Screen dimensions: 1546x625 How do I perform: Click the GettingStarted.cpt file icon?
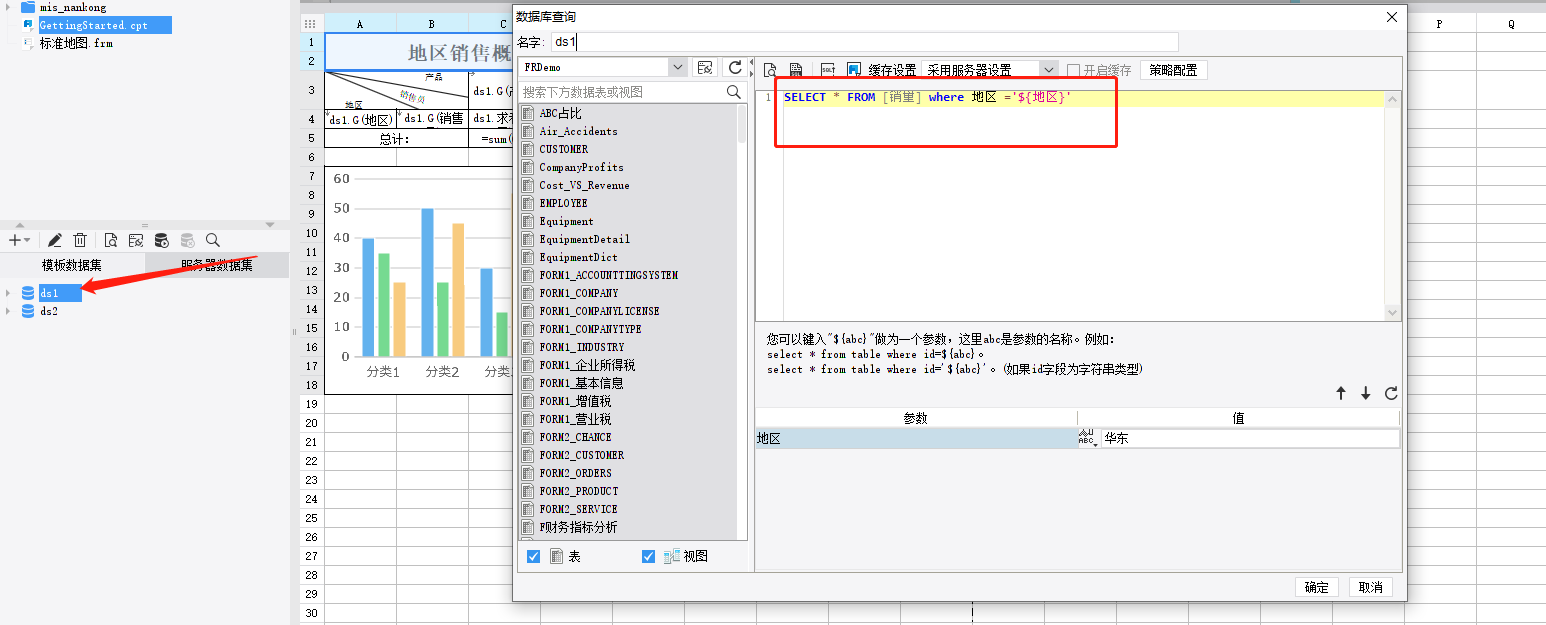[28, 25]
